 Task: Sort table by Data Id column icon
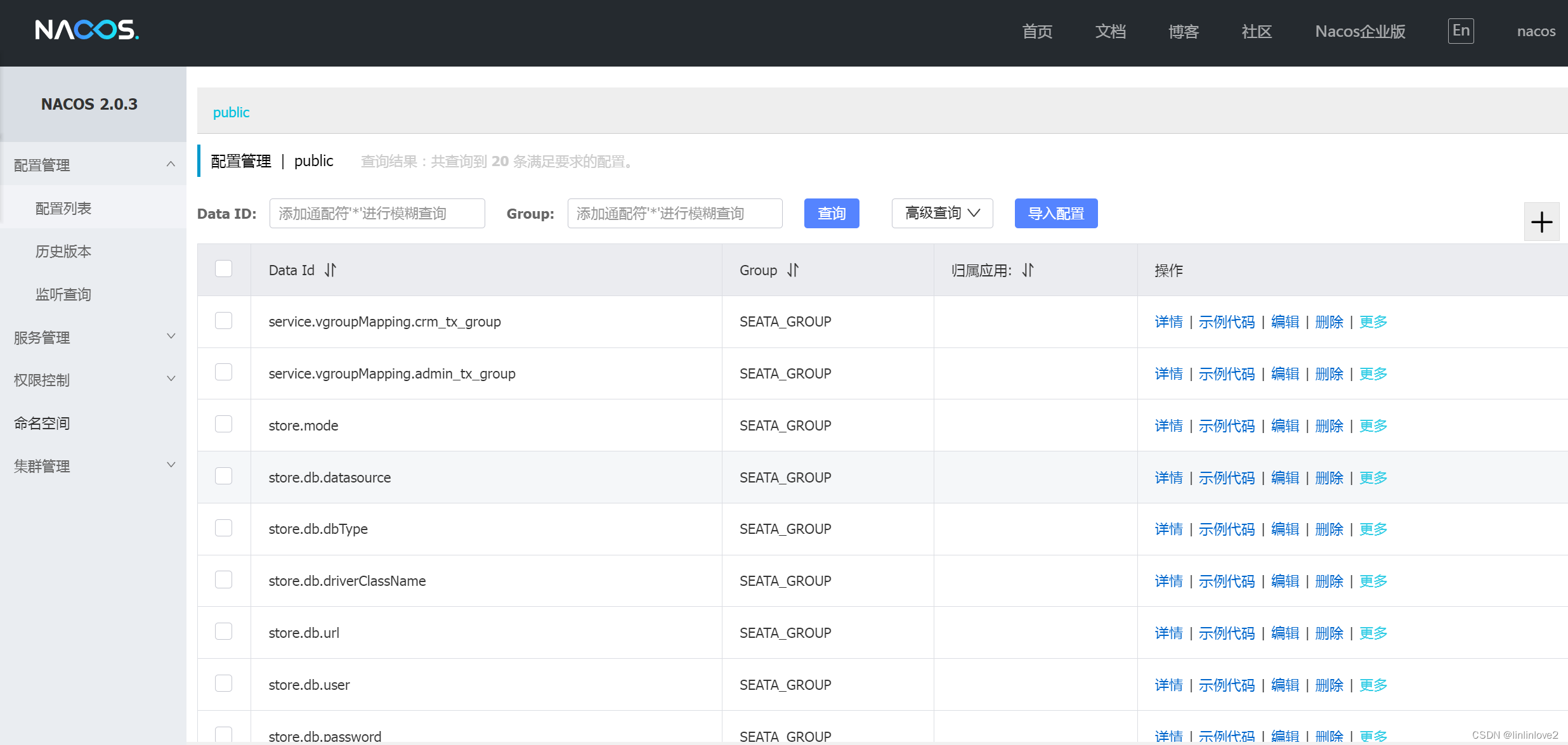[330, 270]
